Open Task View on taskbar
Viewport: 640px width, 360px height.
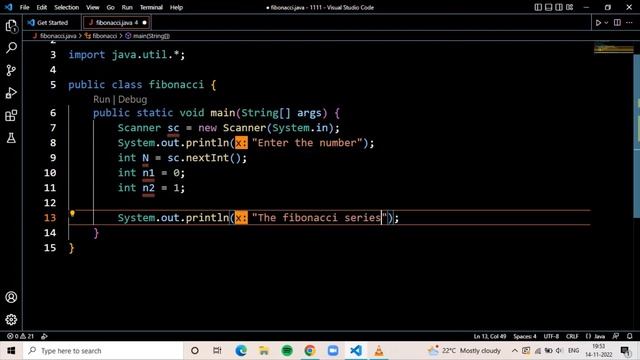click(x=217, y=351)
